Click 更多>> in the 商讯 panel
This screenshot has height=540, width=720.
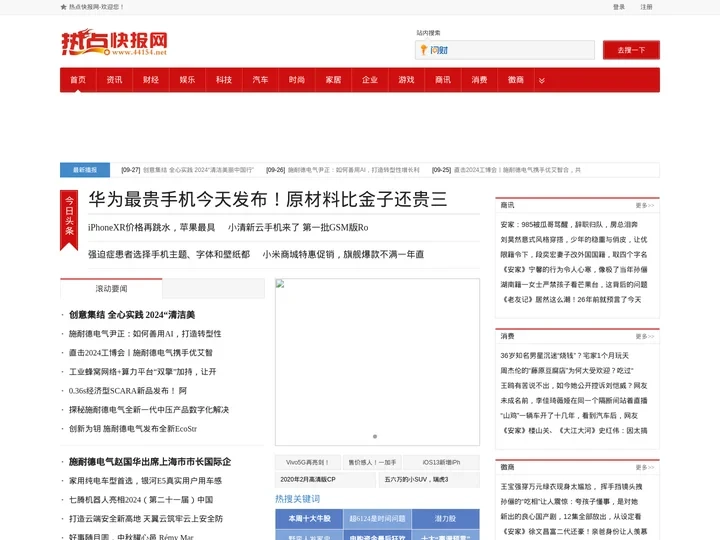645,205
